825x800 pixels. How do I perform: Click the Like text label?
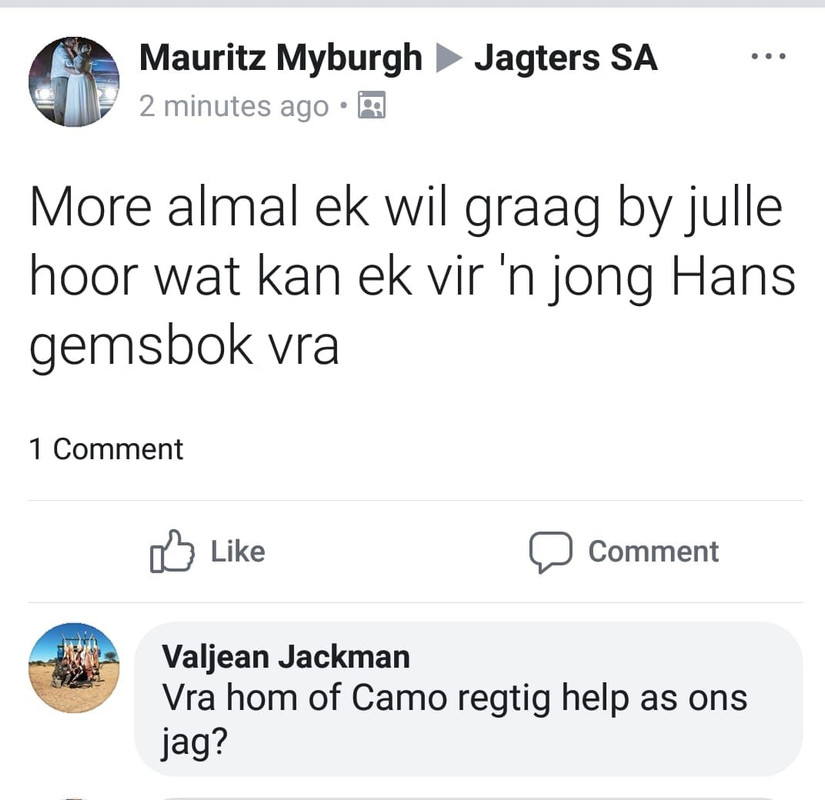[x=238, y=552]
